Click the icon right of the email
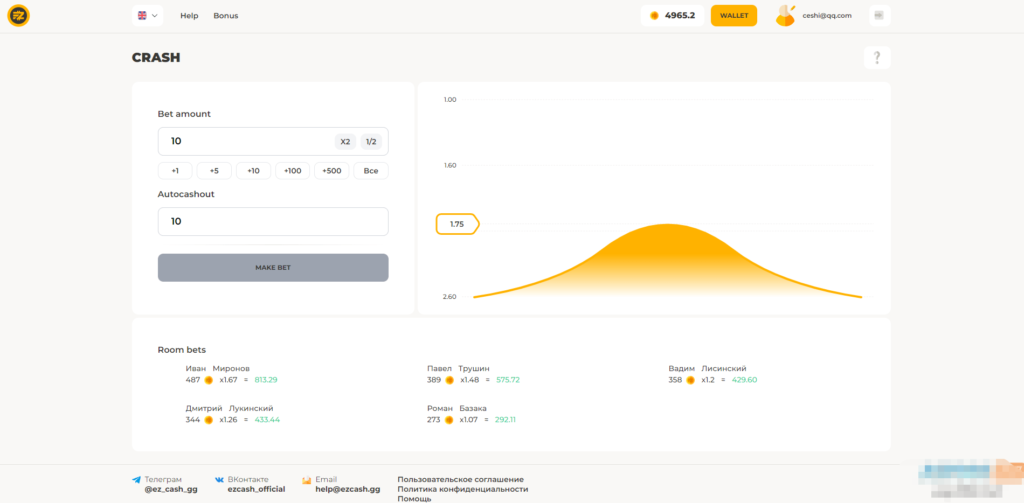The width and height of the screenshot is (1024, 503). (x=880, y=15)
